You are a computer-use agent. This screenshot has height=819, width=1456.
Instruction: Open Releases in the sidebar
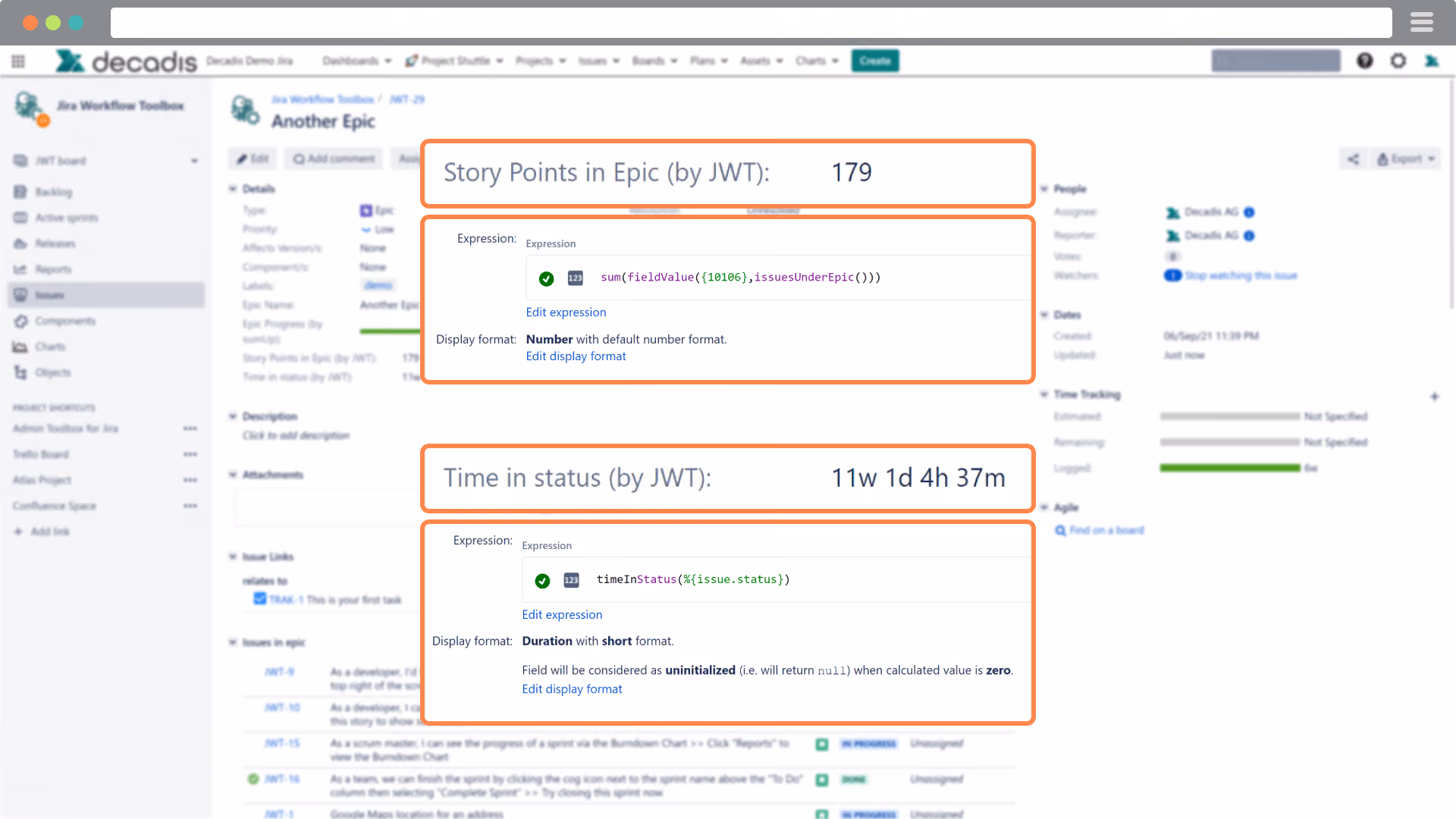tap(55, 243)
